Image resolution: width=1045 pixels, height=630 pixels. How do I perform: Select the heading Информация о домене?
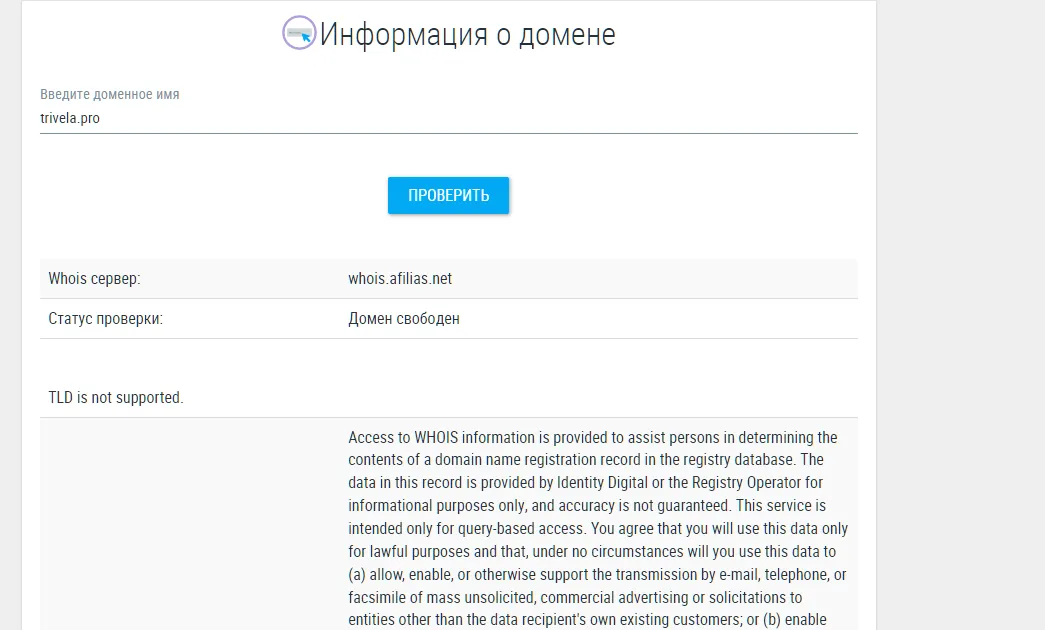pyautogui.click(x=467, y=35)
